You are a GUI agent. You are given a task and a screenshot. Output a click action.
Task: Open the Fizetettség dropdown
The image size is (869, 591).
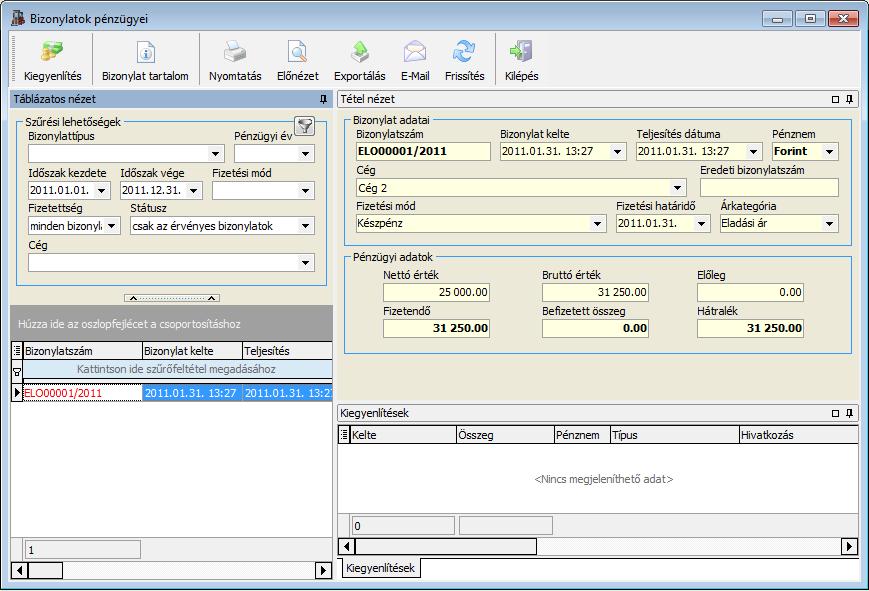coord(111,226)
